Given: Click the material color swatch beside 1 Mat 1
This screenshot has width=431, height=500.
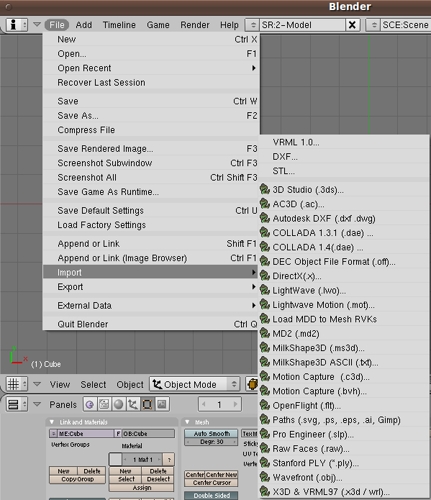Looking at the screenshot, I should [115, 459].
